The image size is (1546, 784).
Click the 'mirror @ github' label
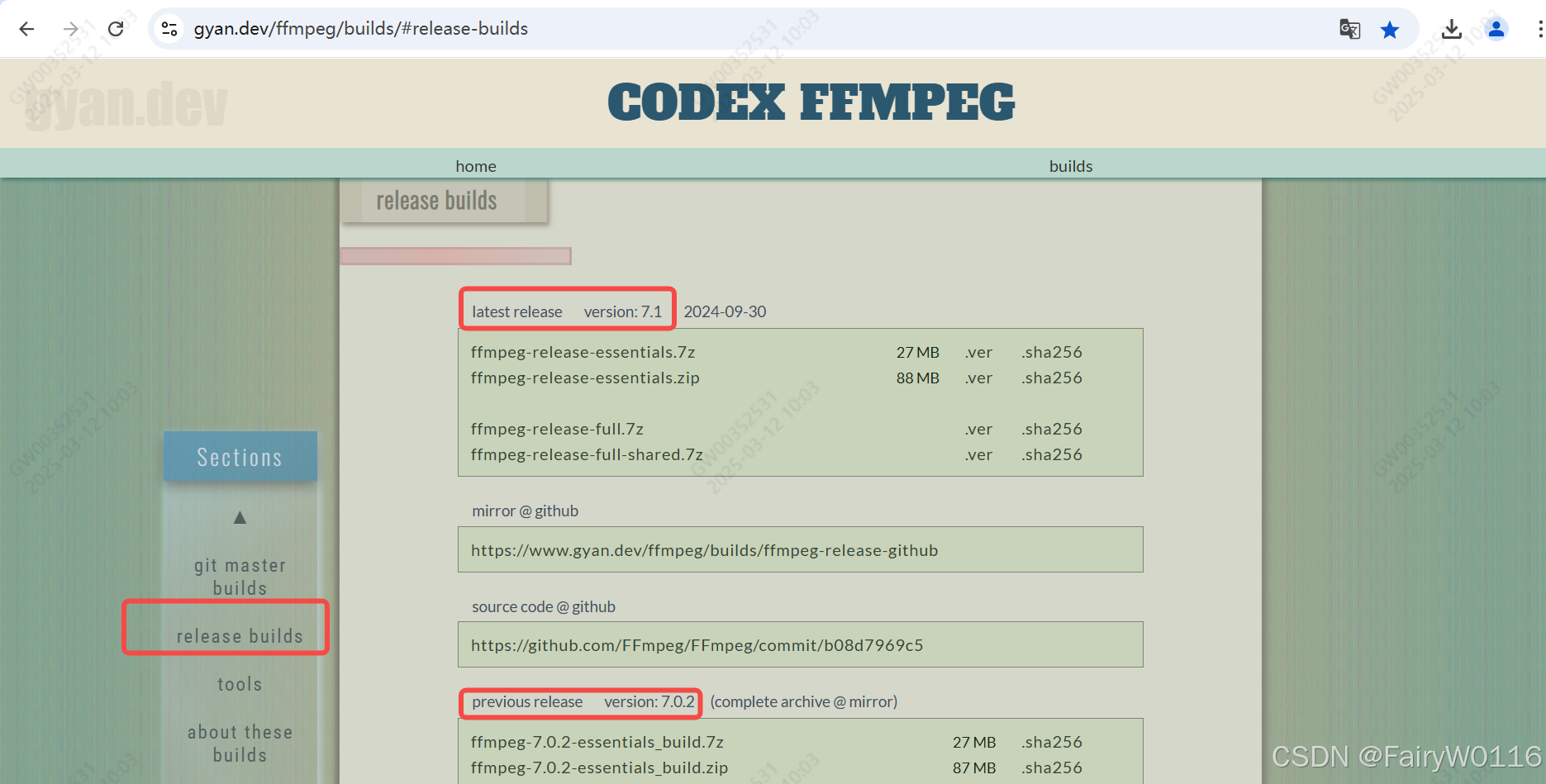(525, 511)
